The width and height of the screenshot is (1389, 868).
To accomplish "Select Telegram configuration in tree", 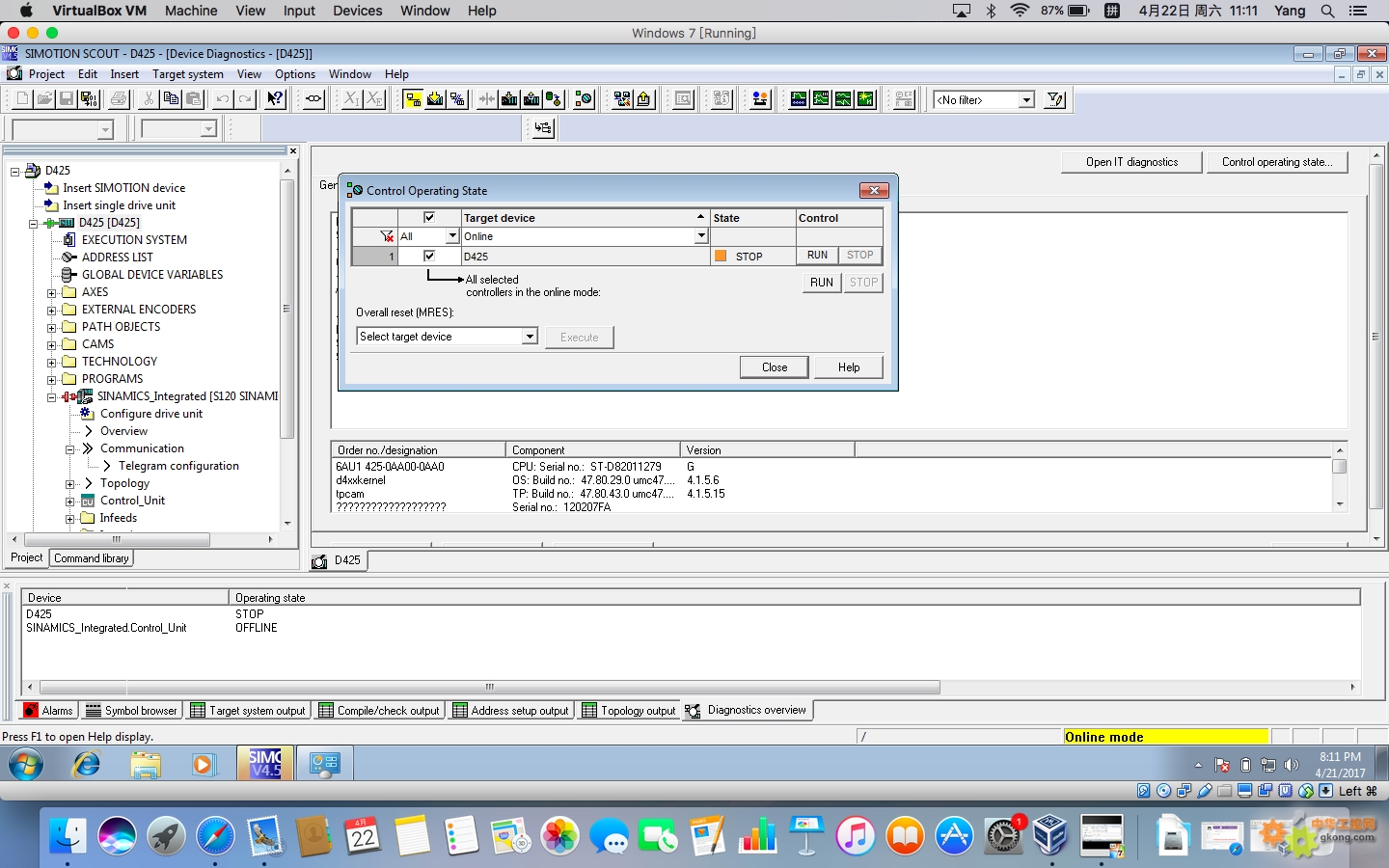I will pos(178,466).
